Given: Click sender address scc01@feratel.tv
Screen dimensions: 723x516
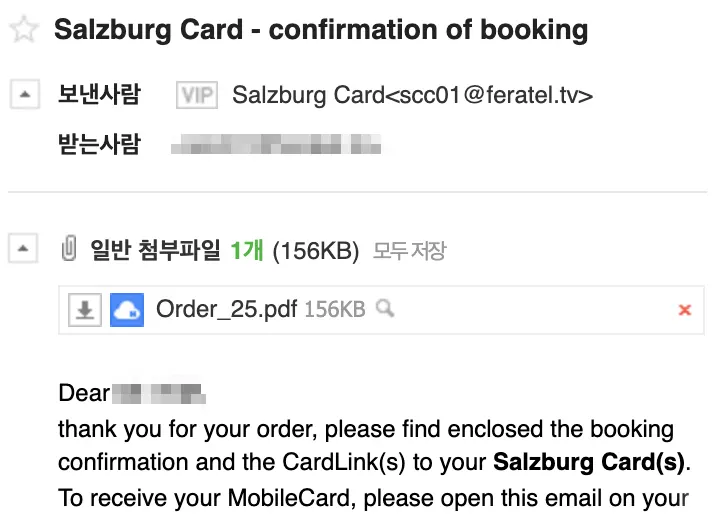Looking at the screenshot, I should pyautogui.click(x=412, y=95).
